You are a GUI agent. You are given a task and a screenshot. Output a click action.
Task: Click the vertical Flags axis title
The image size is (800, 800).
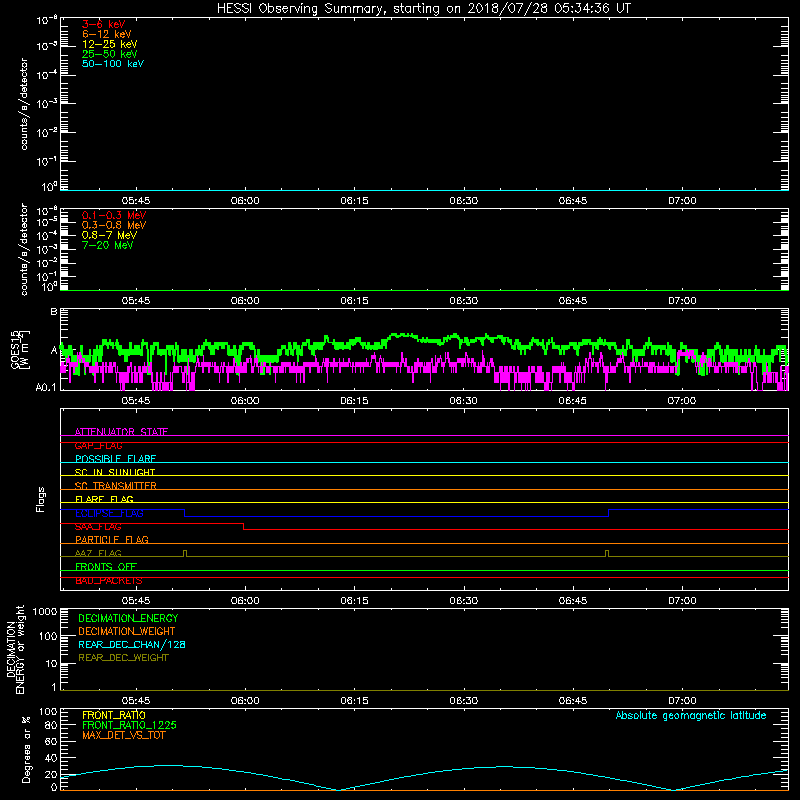click(41, 499)
